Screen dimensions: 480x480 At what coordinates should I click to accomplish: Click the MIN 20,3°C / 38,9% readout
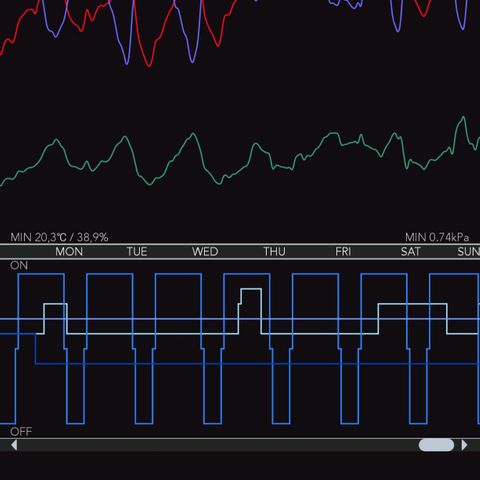click(59, 237)
